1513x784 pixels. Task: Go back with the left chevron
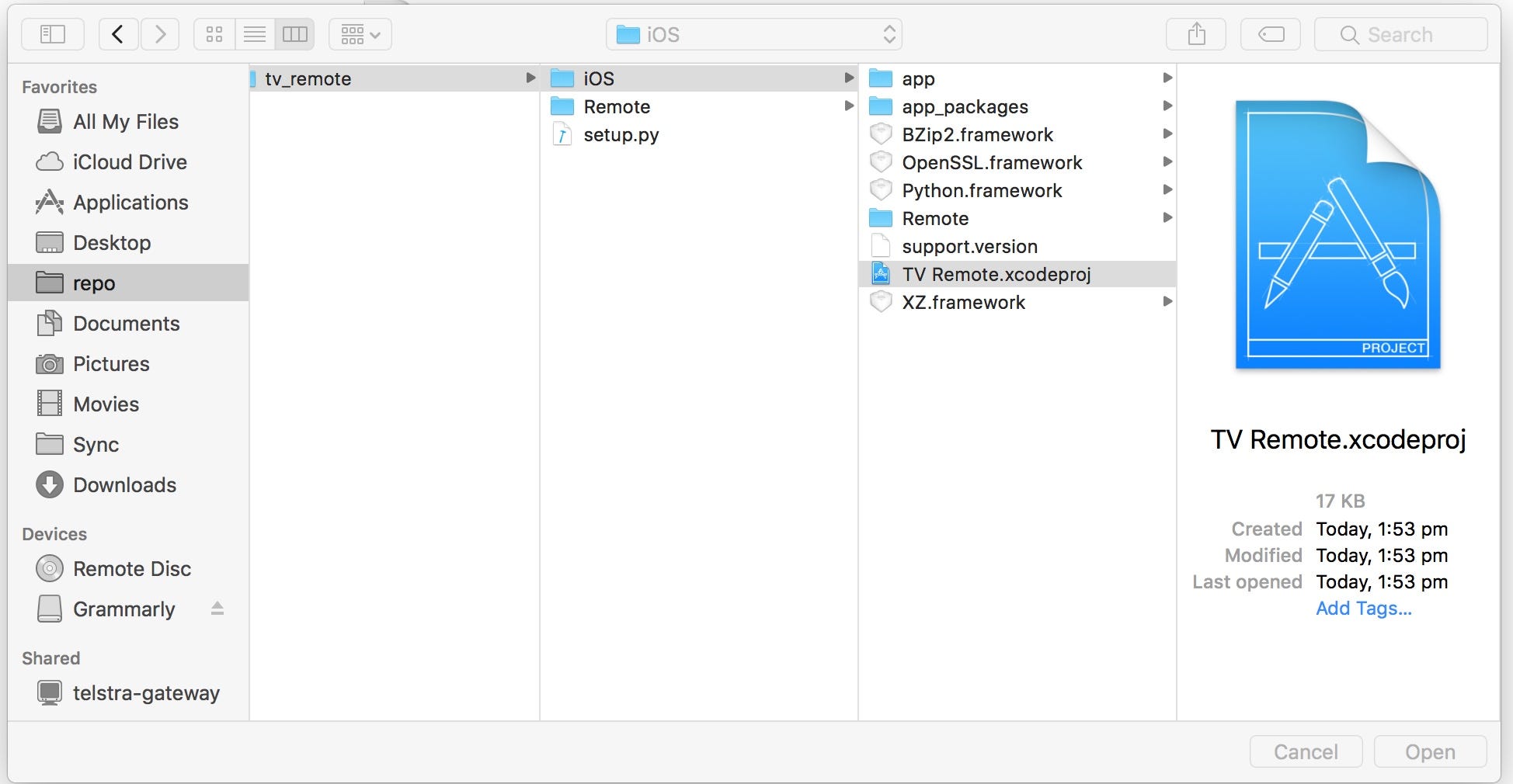coord(118,34)
